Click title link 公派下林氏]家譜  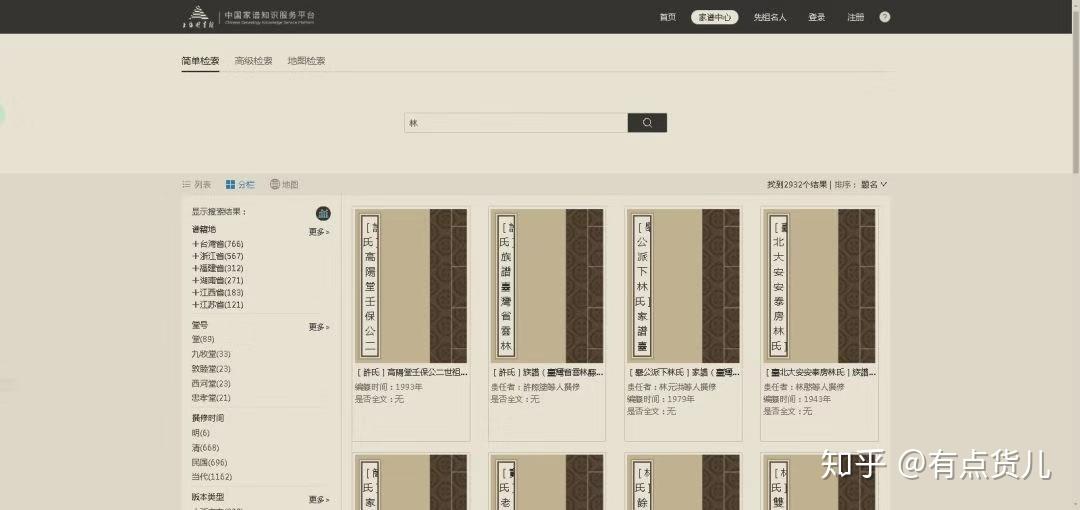[x=683, y=372]
